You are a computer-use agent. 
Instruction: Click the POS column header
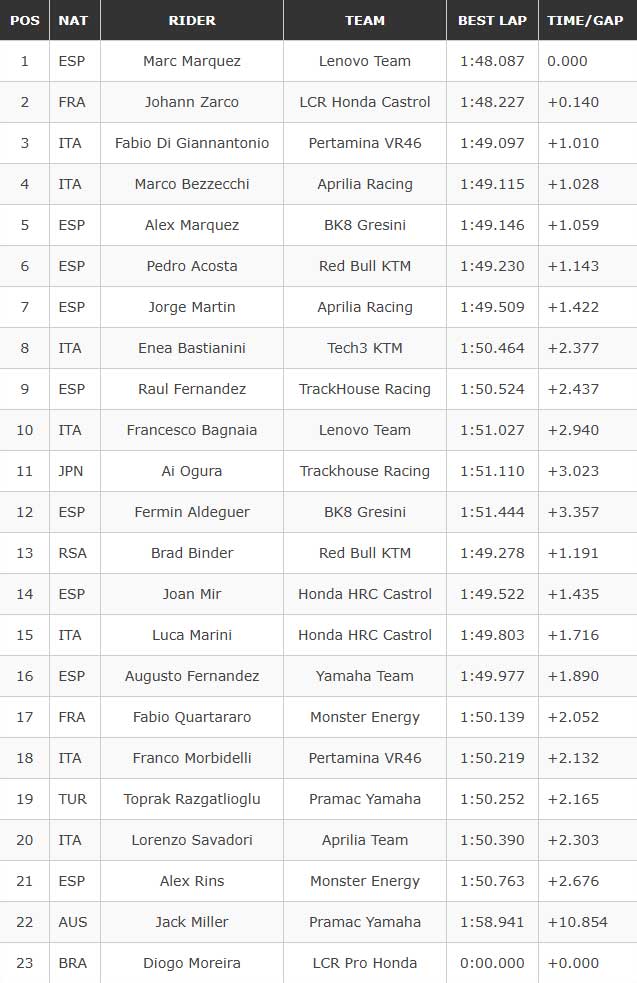[x=25, y=20]
